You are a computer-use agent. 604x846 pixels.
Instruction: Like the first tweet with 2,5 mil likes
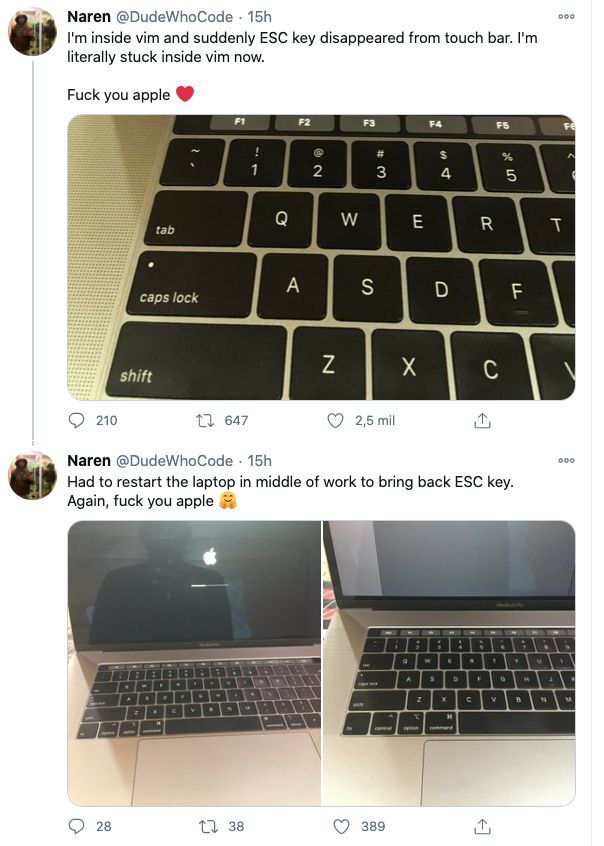(335, 420)
